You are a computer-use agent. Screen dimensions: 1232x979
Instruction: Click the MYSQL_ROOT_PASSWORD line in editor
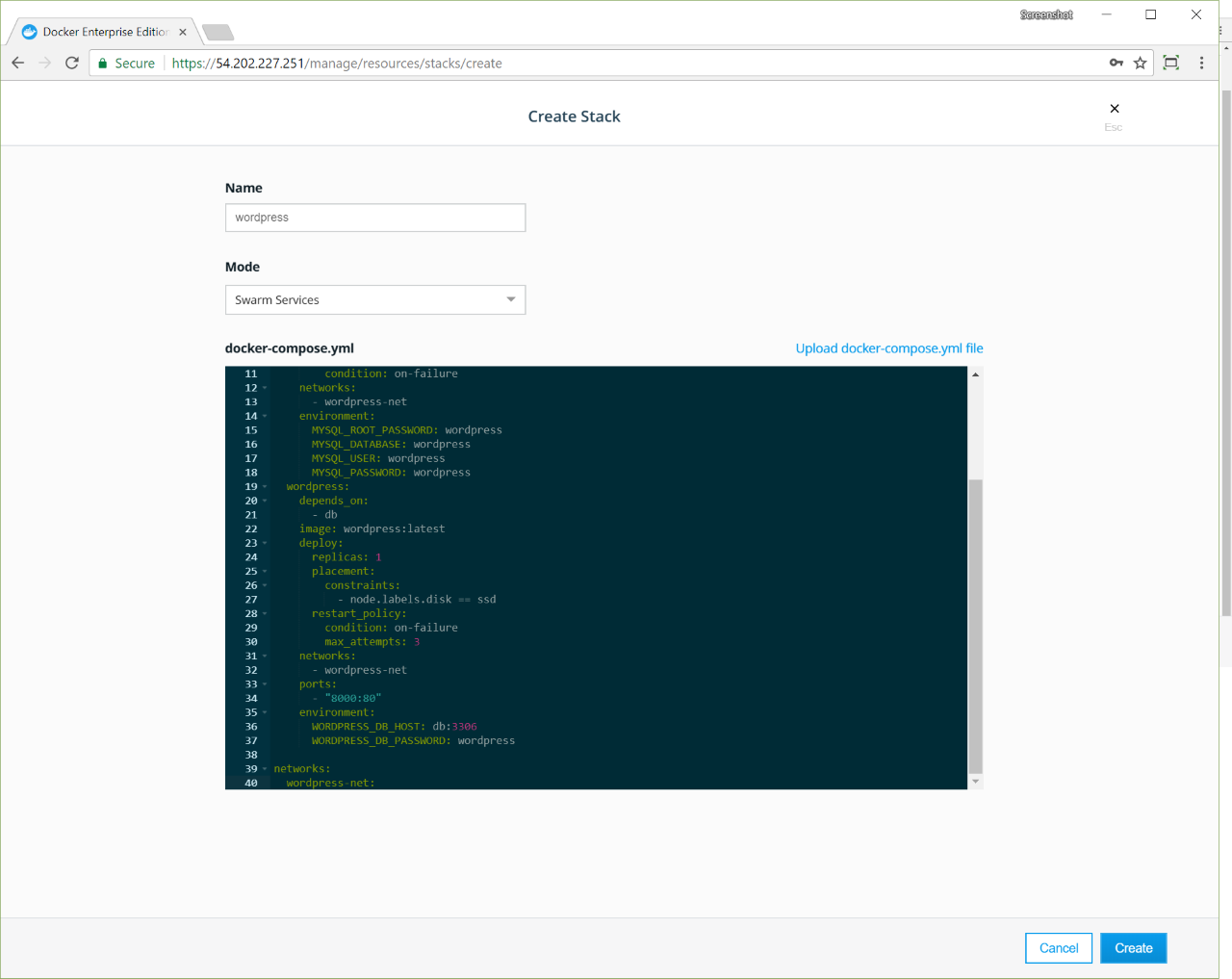click(x=406, y=430)
